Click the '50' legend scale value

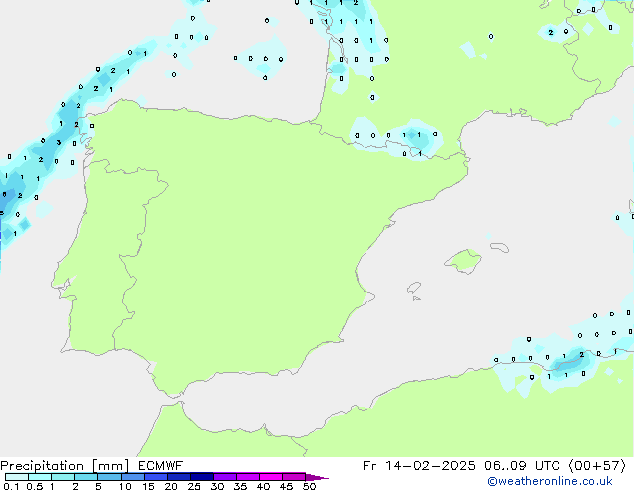(x=309, y=486)
